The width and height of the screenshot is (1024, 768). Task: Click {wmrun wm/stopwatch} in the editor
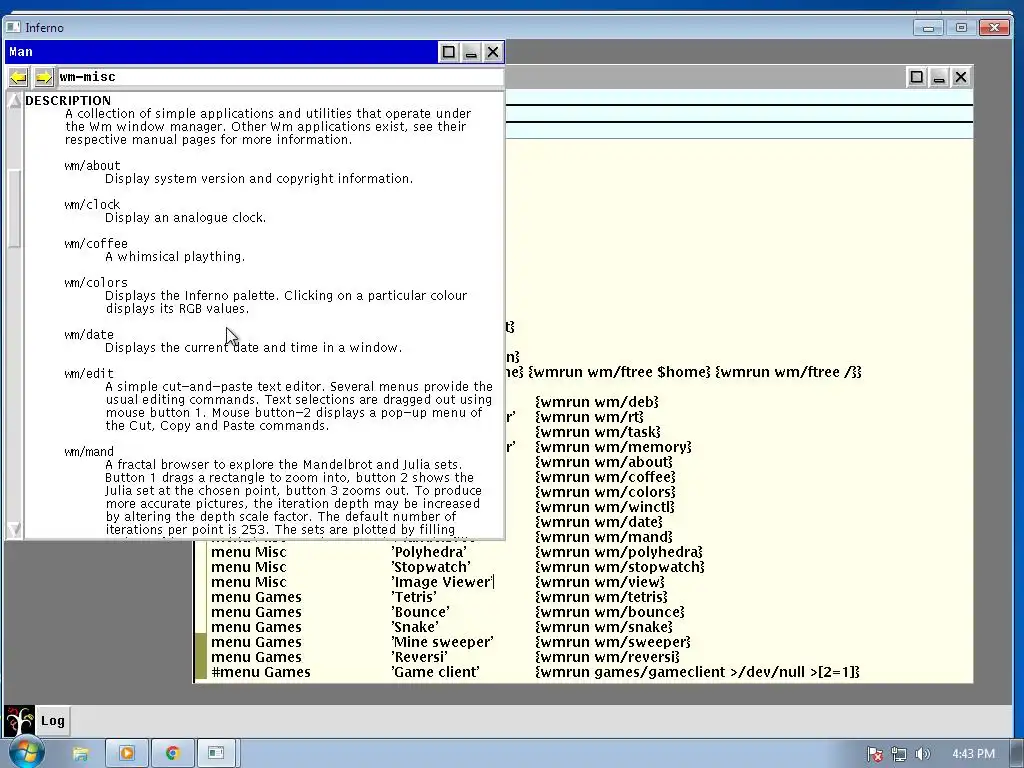pyautogui.click(x=620, y=568)
